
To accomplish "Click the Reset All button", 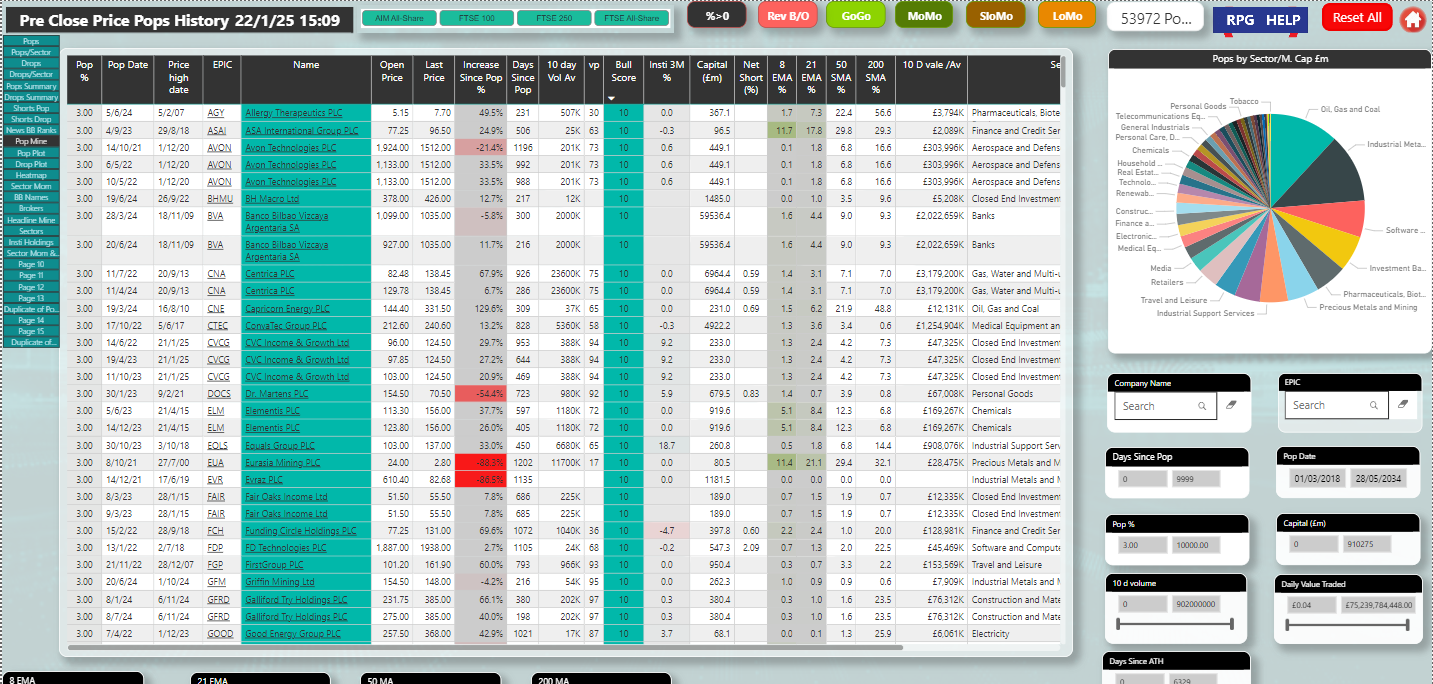I will click(1357, 17).
